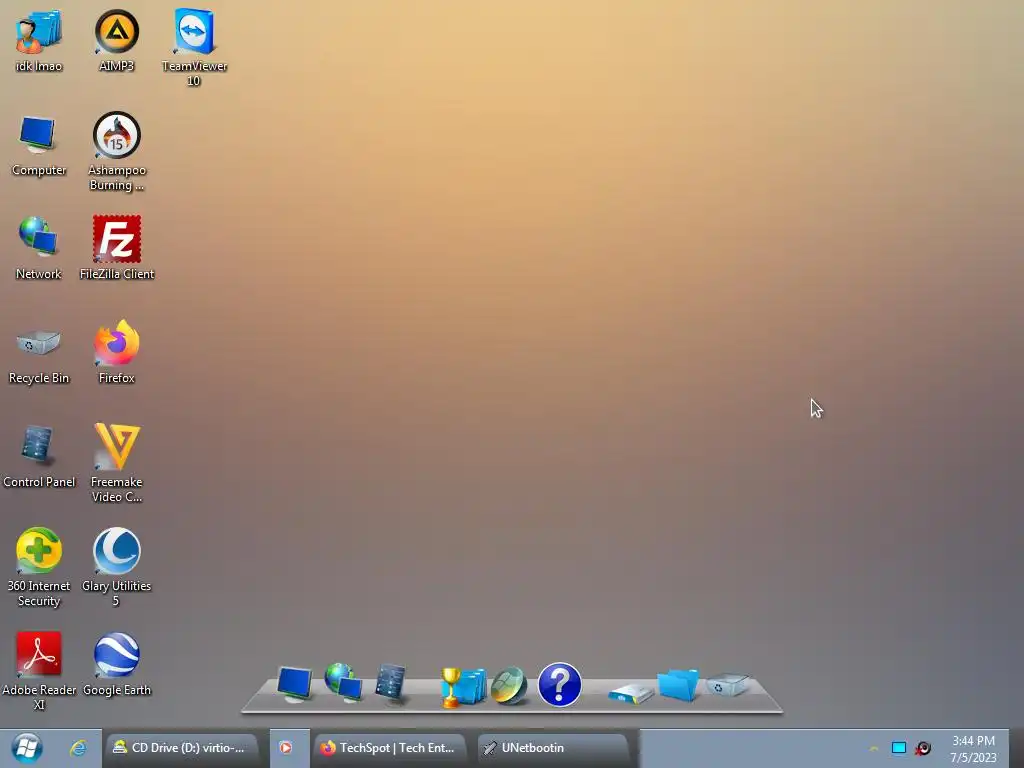Launch AIMP3 from the desktop
This screenshot has width=1024, height=768.
[x=116, y=40]
